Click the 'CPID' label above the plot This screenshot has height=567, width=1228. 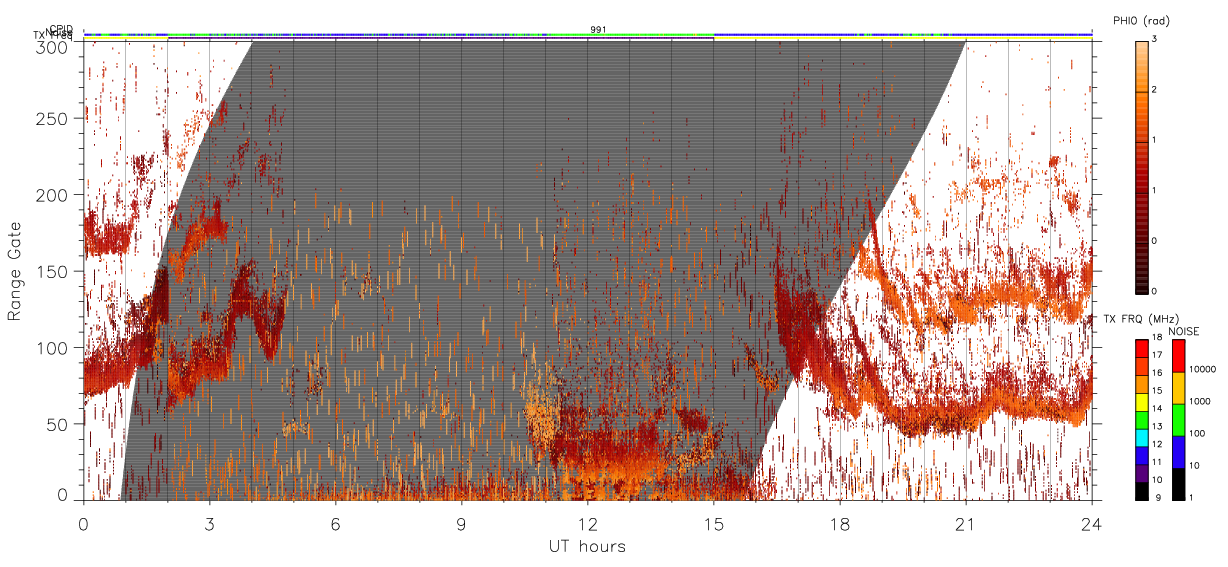(x=63, y=29)
